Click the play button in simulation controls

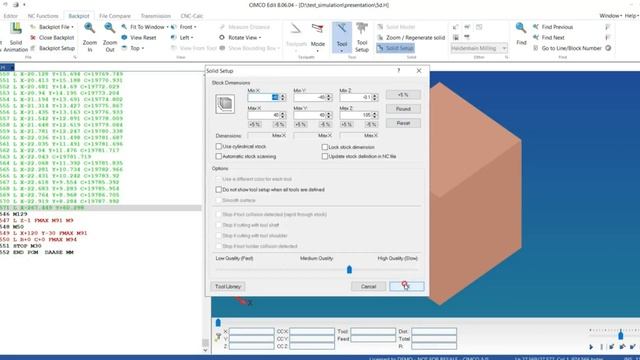tap(591, 347)
